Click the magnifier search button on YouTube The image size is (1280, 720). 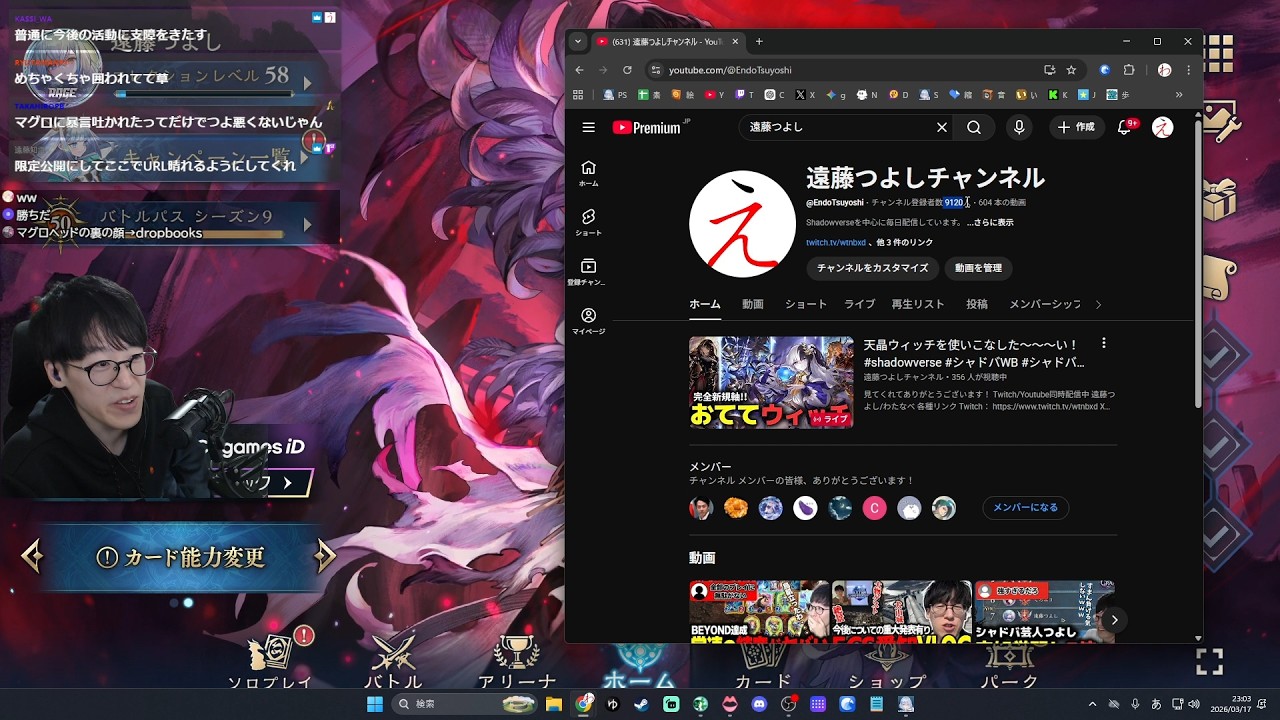[x=973, y=127]
